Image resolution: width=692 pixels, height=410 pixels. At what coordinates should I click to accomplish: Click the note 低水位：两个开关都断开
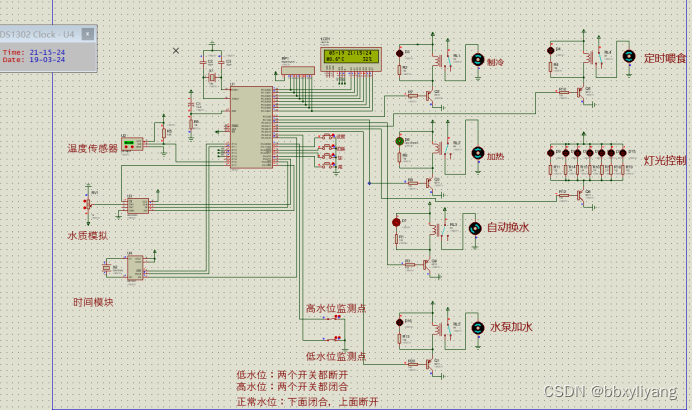tap(292, 375)
